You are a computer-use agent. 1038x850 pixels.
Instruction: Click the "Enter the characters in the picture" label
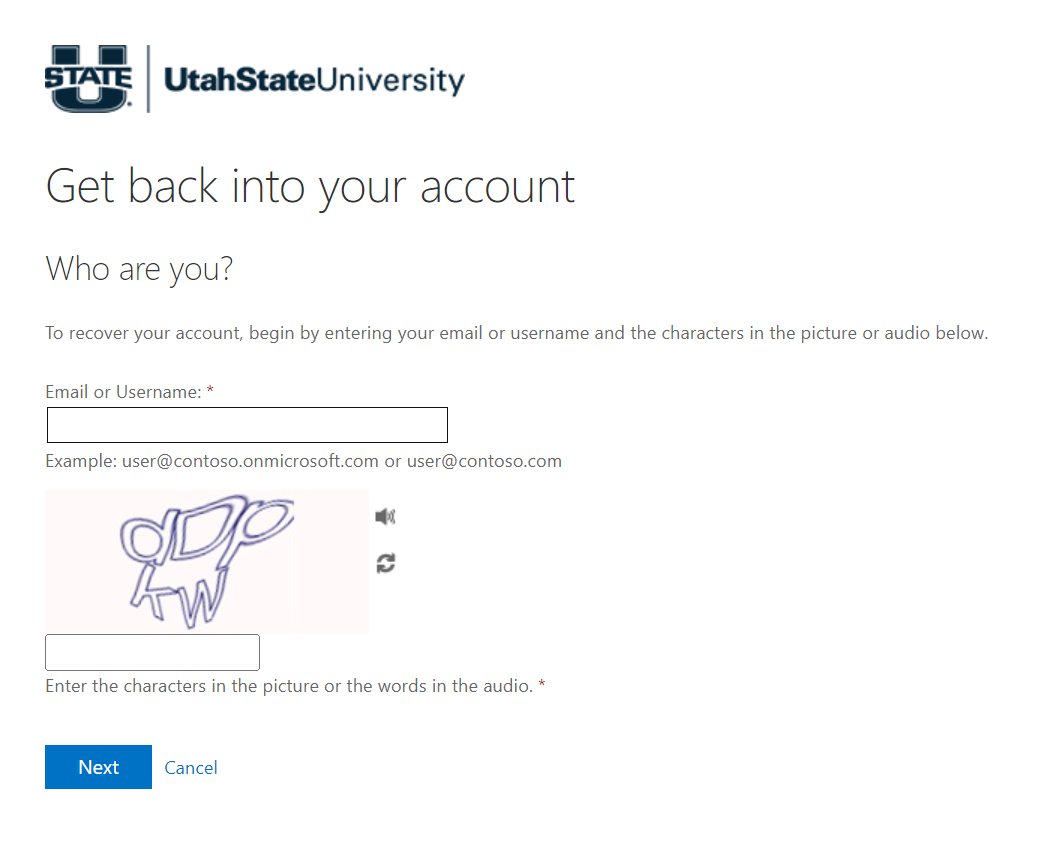click(x=289, y=686)
